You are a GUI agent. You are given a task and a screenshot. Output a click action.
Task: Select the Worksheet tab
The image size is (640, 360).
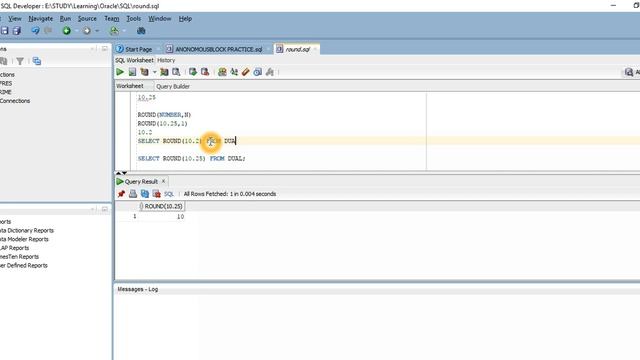click(130, 86)
